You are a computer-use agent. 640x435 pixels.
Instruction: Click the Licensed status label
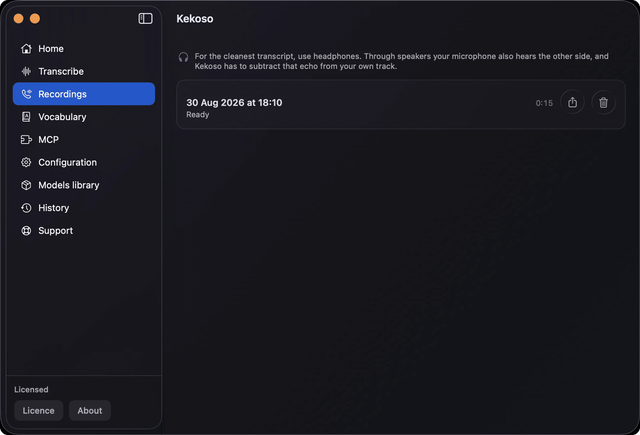pyautogui.click(x=31, y=390)
